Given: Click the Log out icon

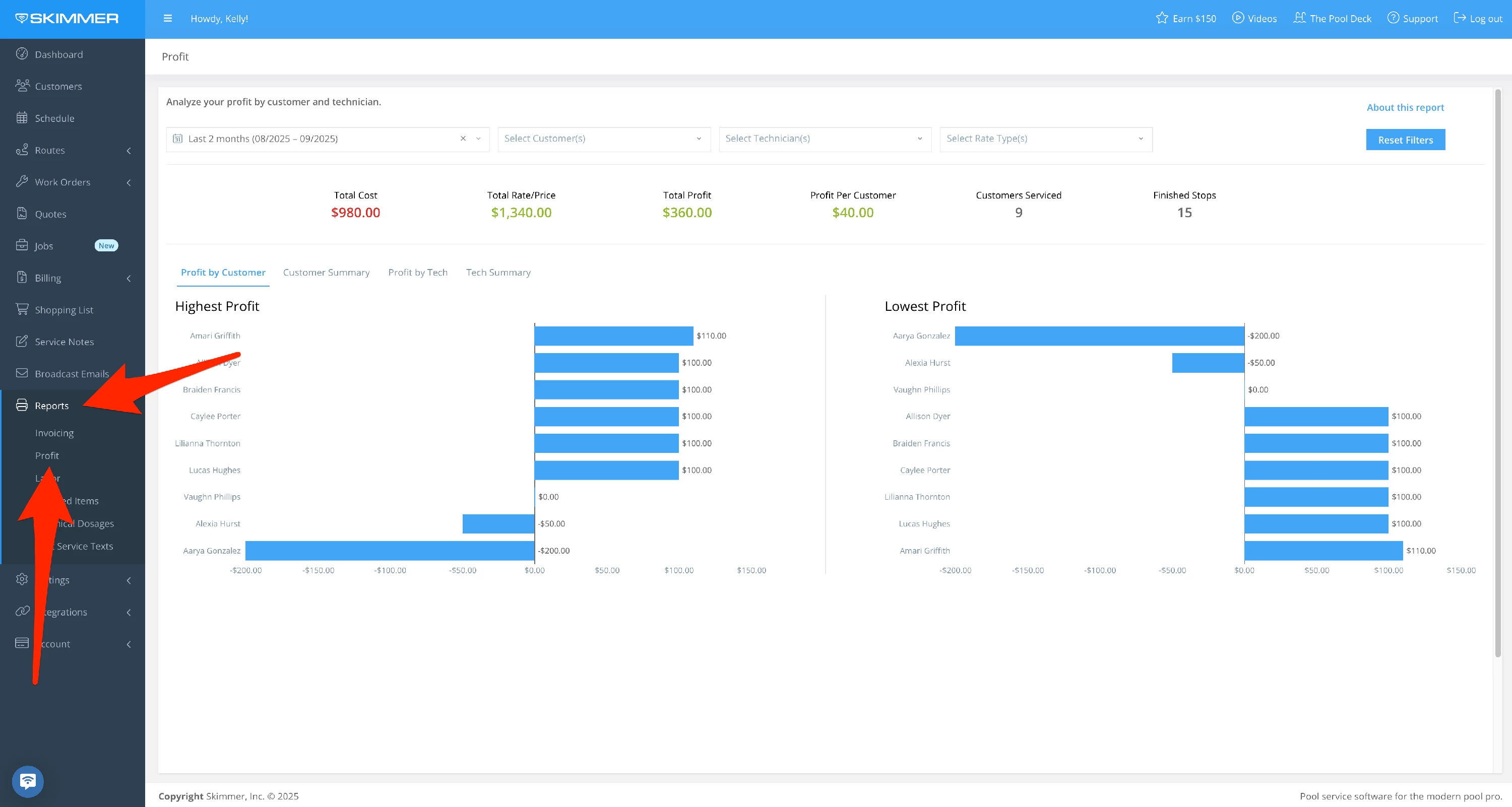Looking at the screenshot, I should 1460,18.
